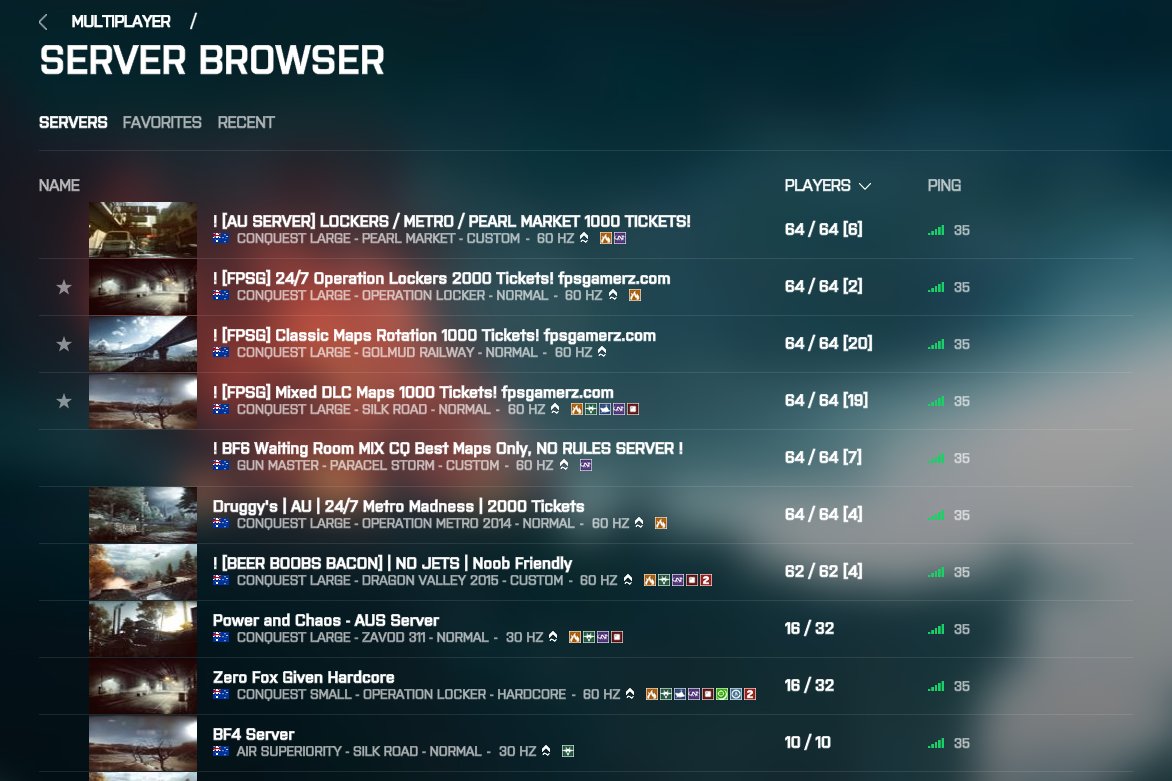Image resolution: width=1172 pixels, height=781 pixels.
Task: Click the green circle icon on Zero Fox Given row
Action: [722, 694]
